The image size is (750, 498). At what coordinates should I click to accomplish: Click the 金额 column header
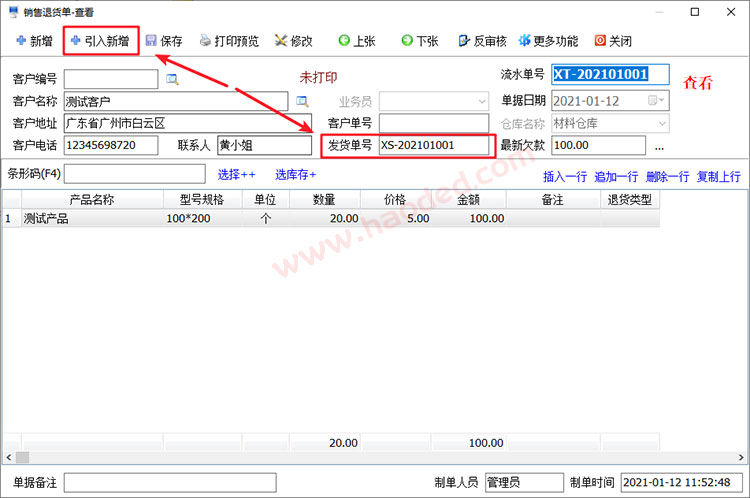click(x=468, y=199)
